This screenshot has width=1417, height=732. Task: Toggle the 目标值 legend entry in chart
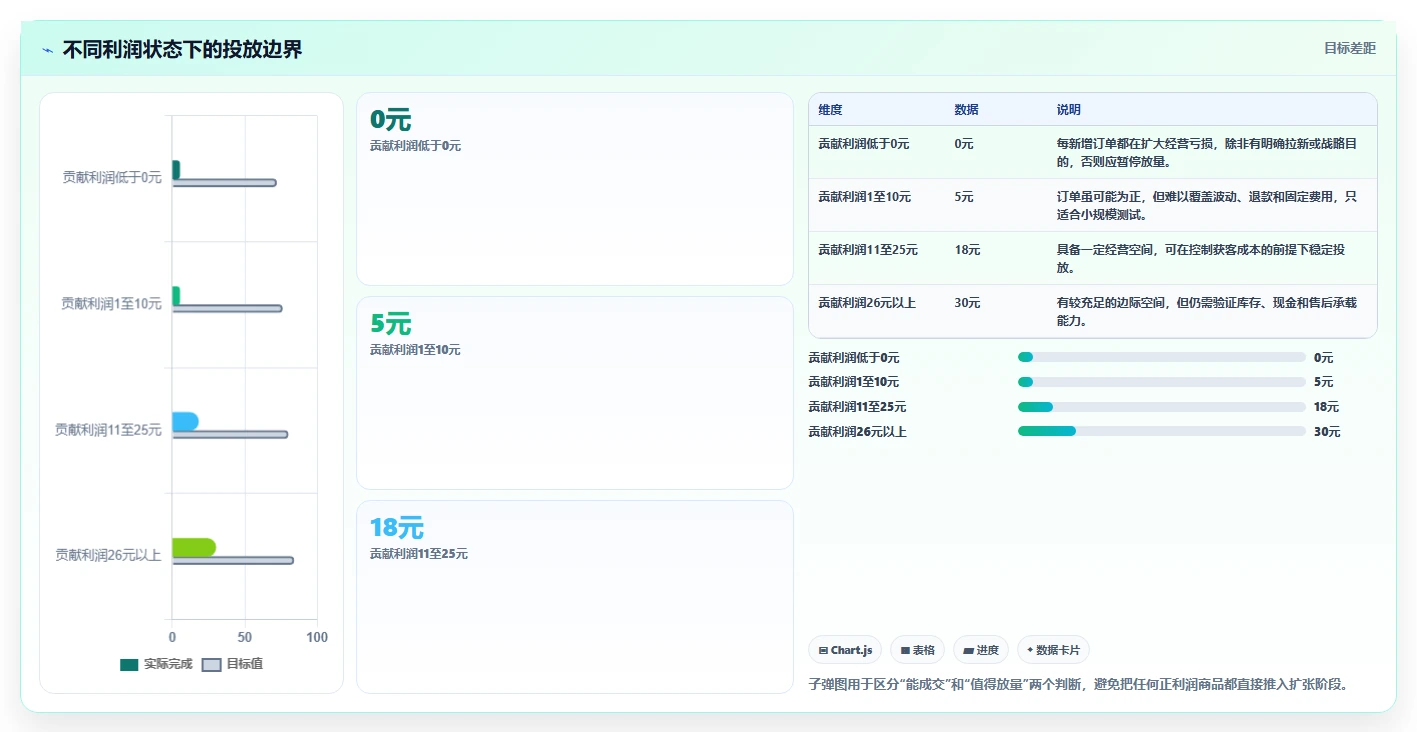pyautogui.click(x=233, y=664)
